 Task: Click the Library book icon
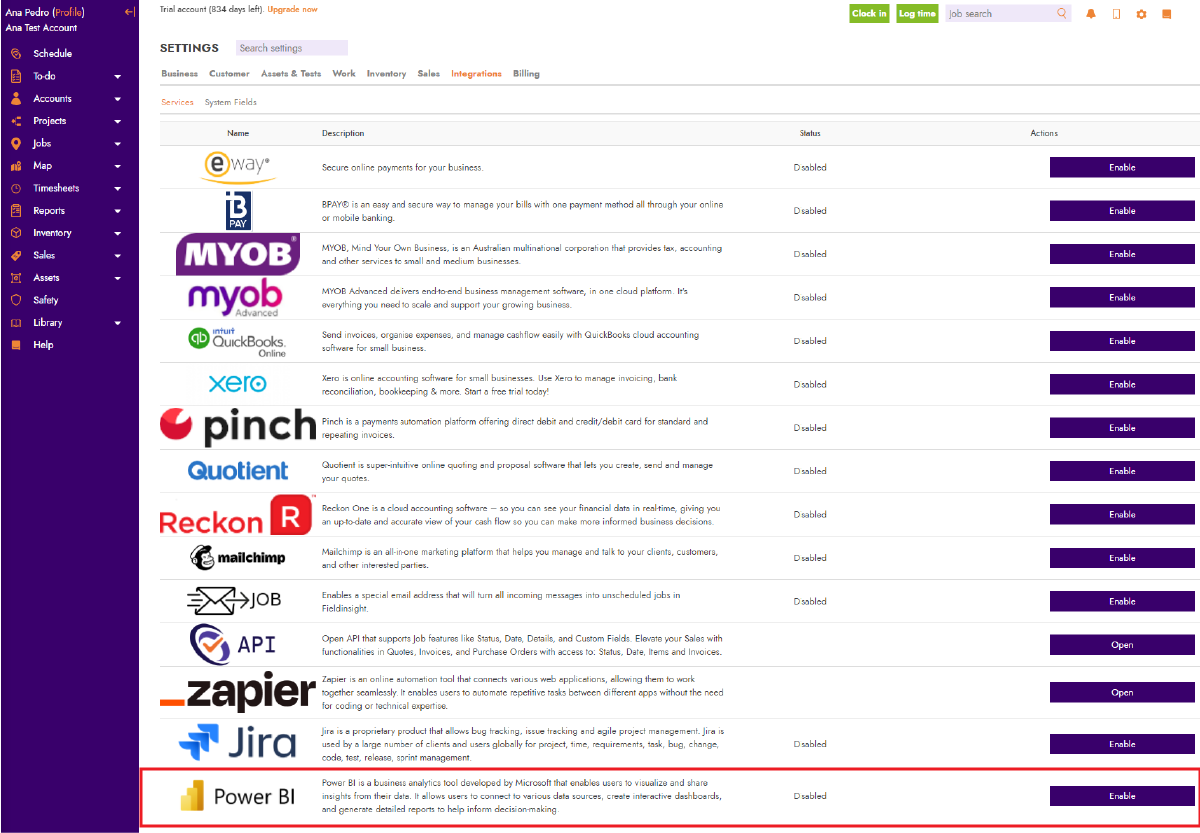pos(15,323)
